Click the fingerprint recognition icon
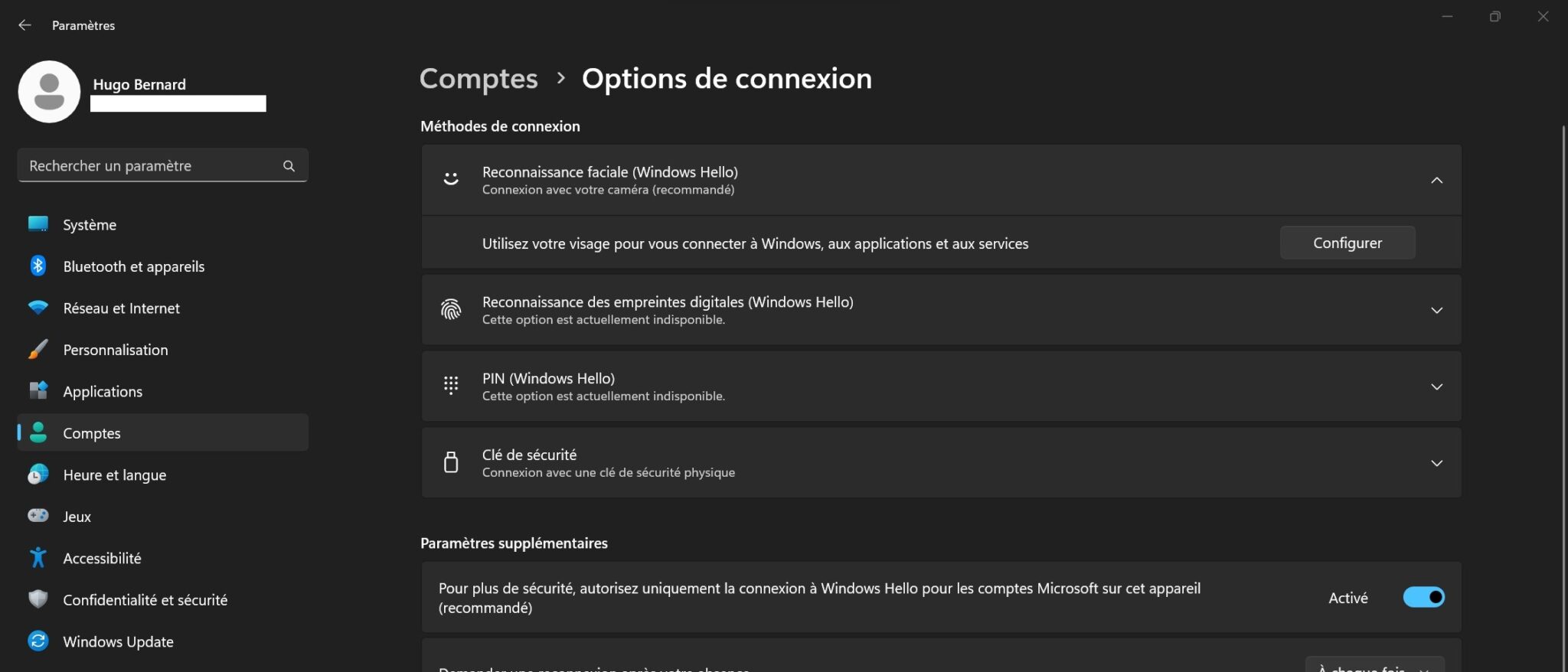 click(x=451, y=310)
